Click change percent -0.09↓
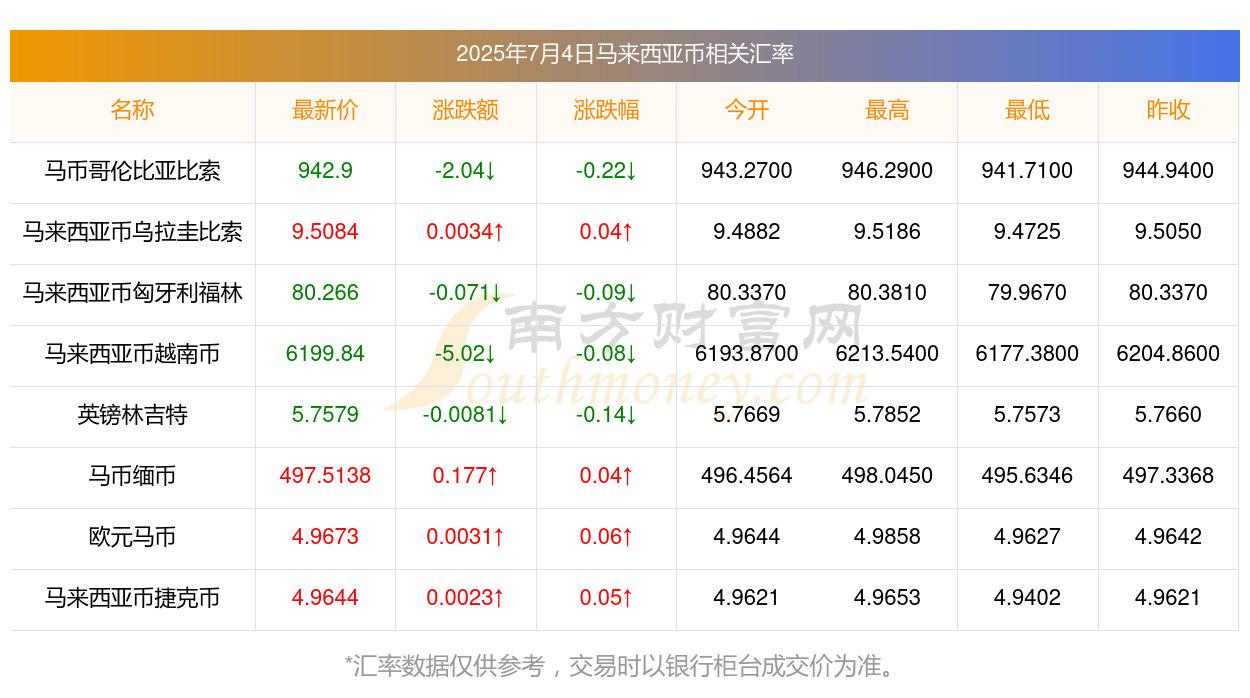Image resolution: width=1250 pixels, height=698 pixels. click(x=606, y=293)
